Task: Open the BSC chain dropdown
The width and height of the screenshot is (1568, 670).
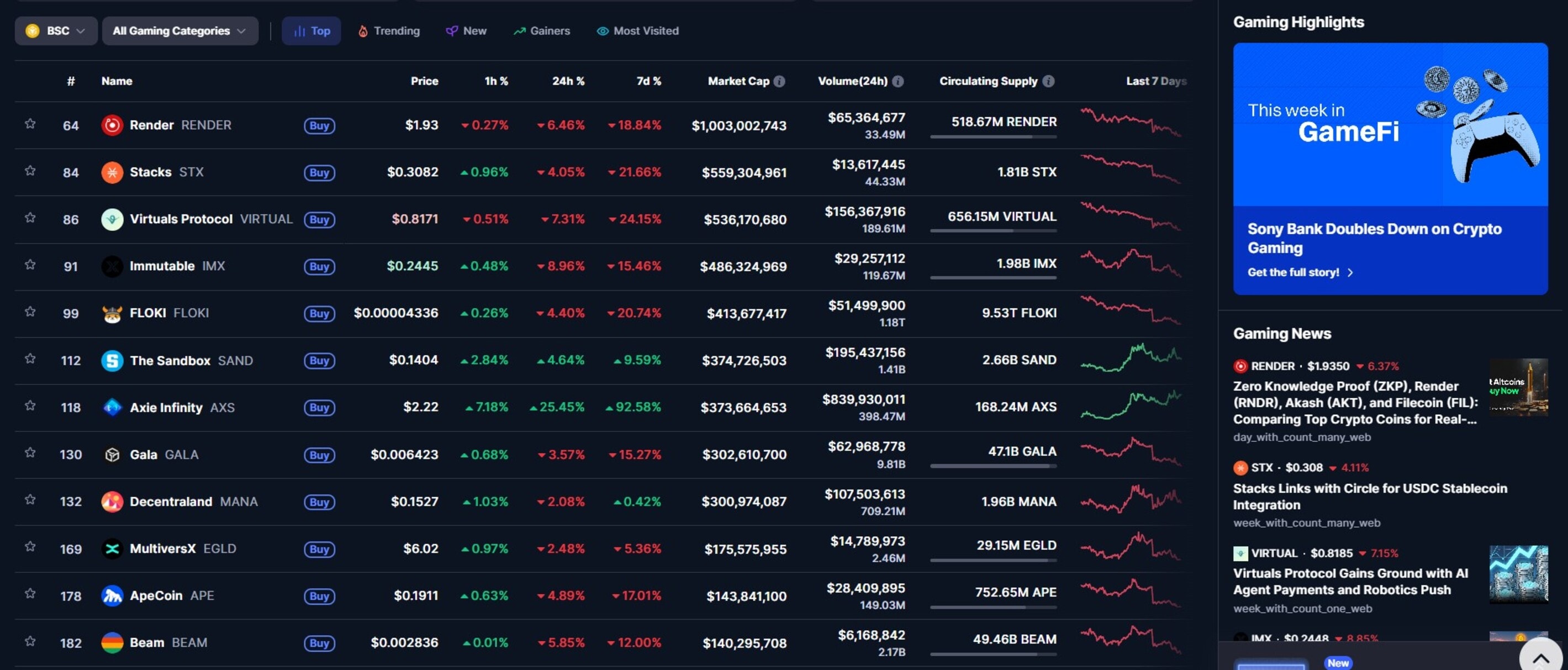Action: click(56, 30)
